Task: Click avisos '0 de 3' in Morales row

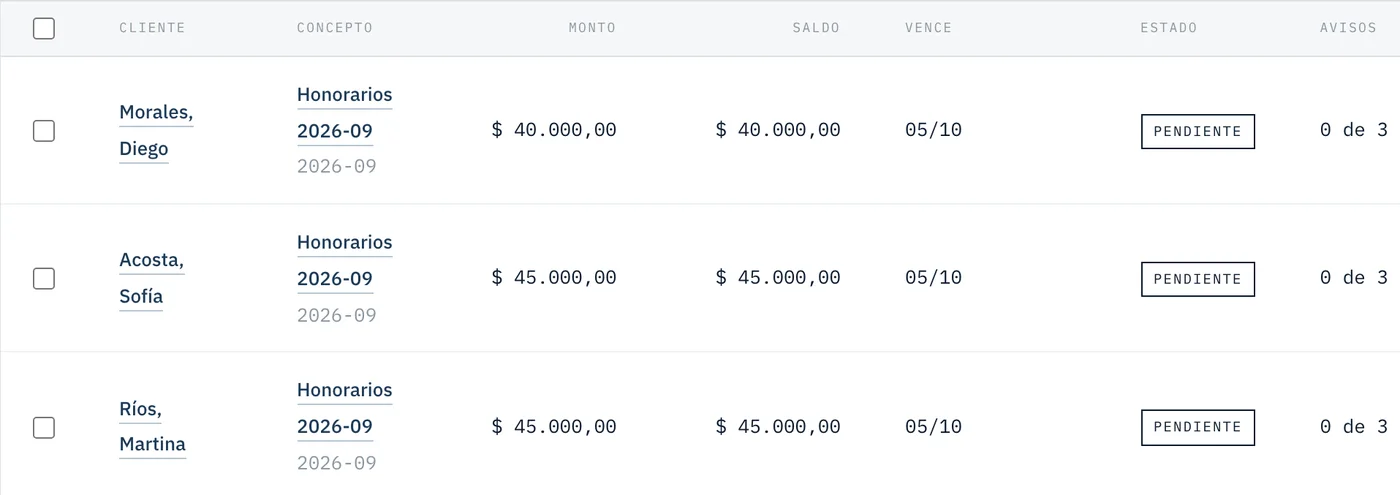Action: coord(1354,130)
